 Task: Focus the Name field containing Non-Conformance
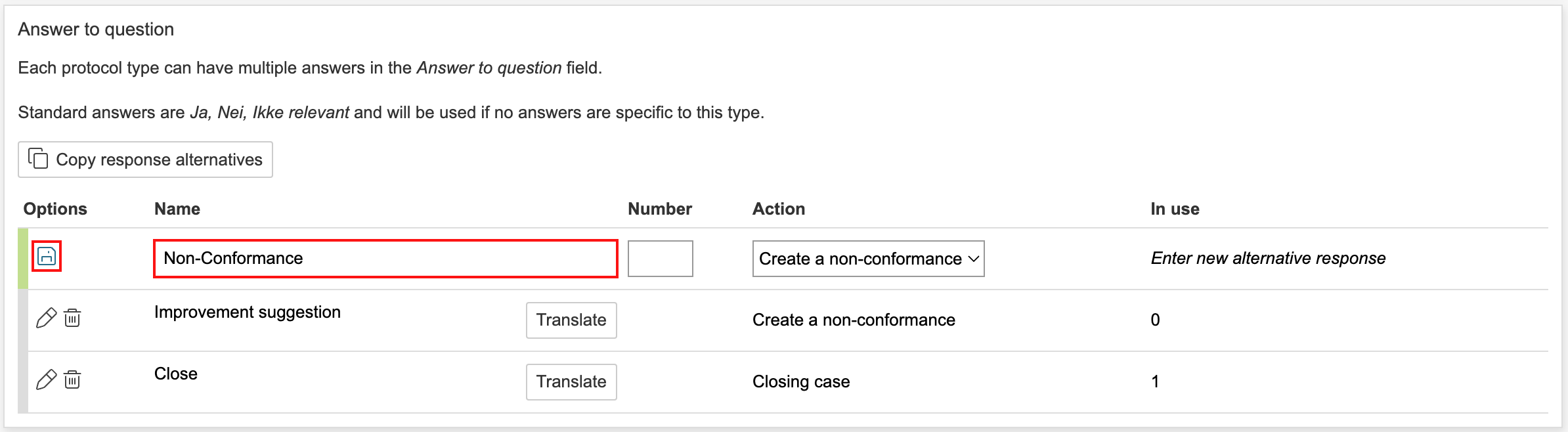[x=385, y=259]
